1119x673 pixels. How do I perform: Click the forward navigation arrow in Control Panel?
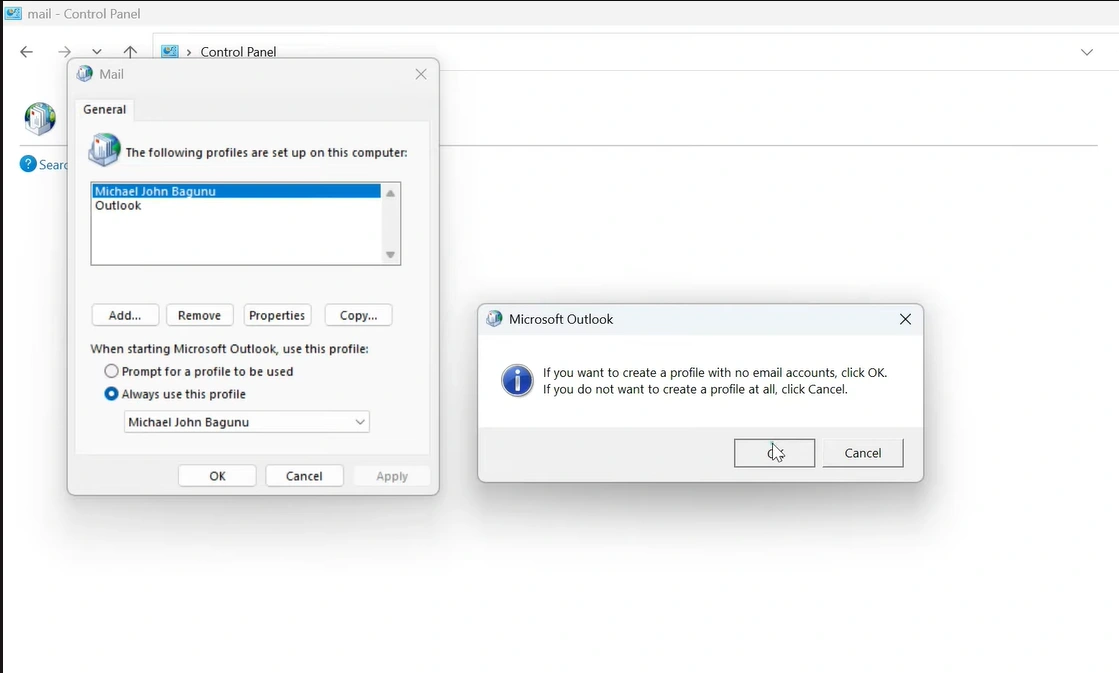click(x=64, y=52)
